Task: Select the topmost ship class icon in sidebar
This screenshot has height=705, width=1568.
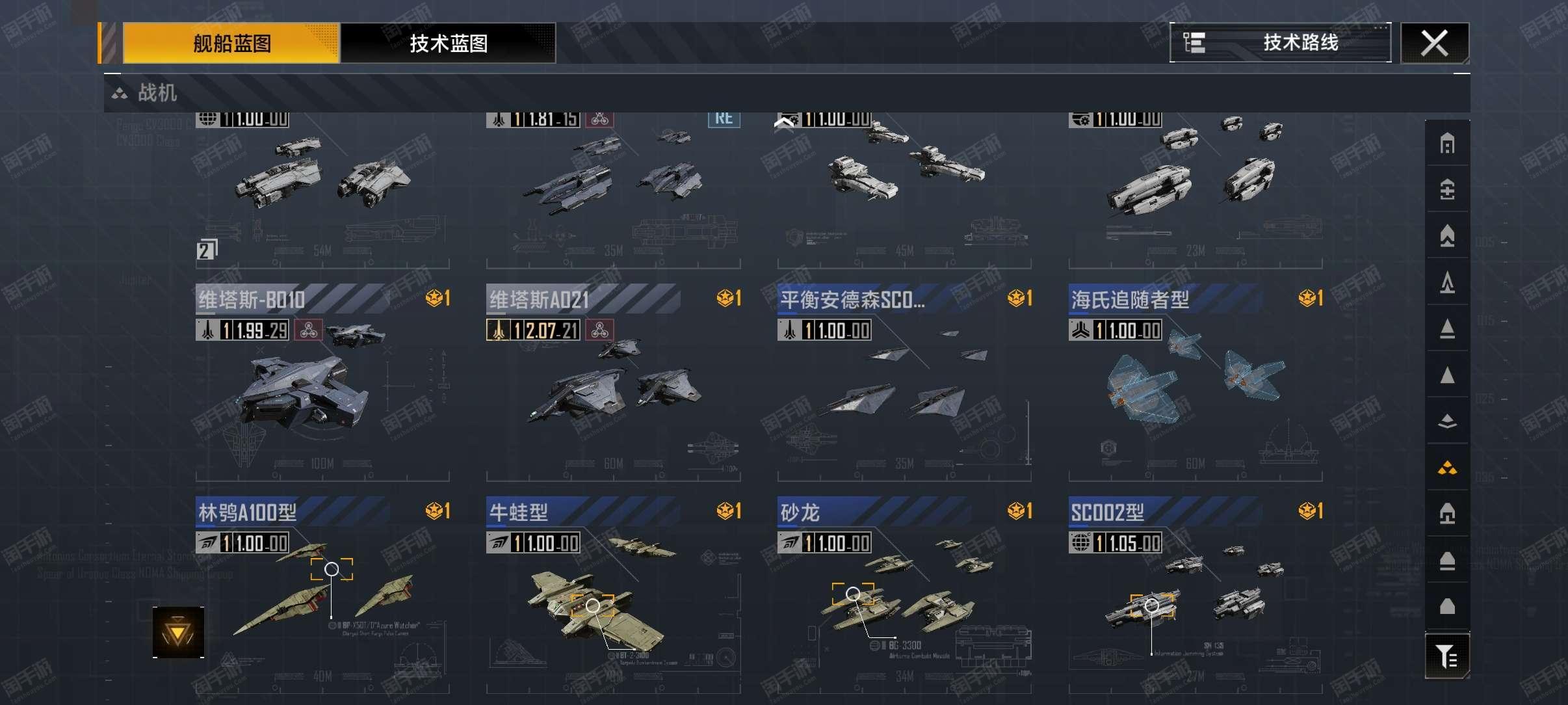Action: pos(1447,144)
